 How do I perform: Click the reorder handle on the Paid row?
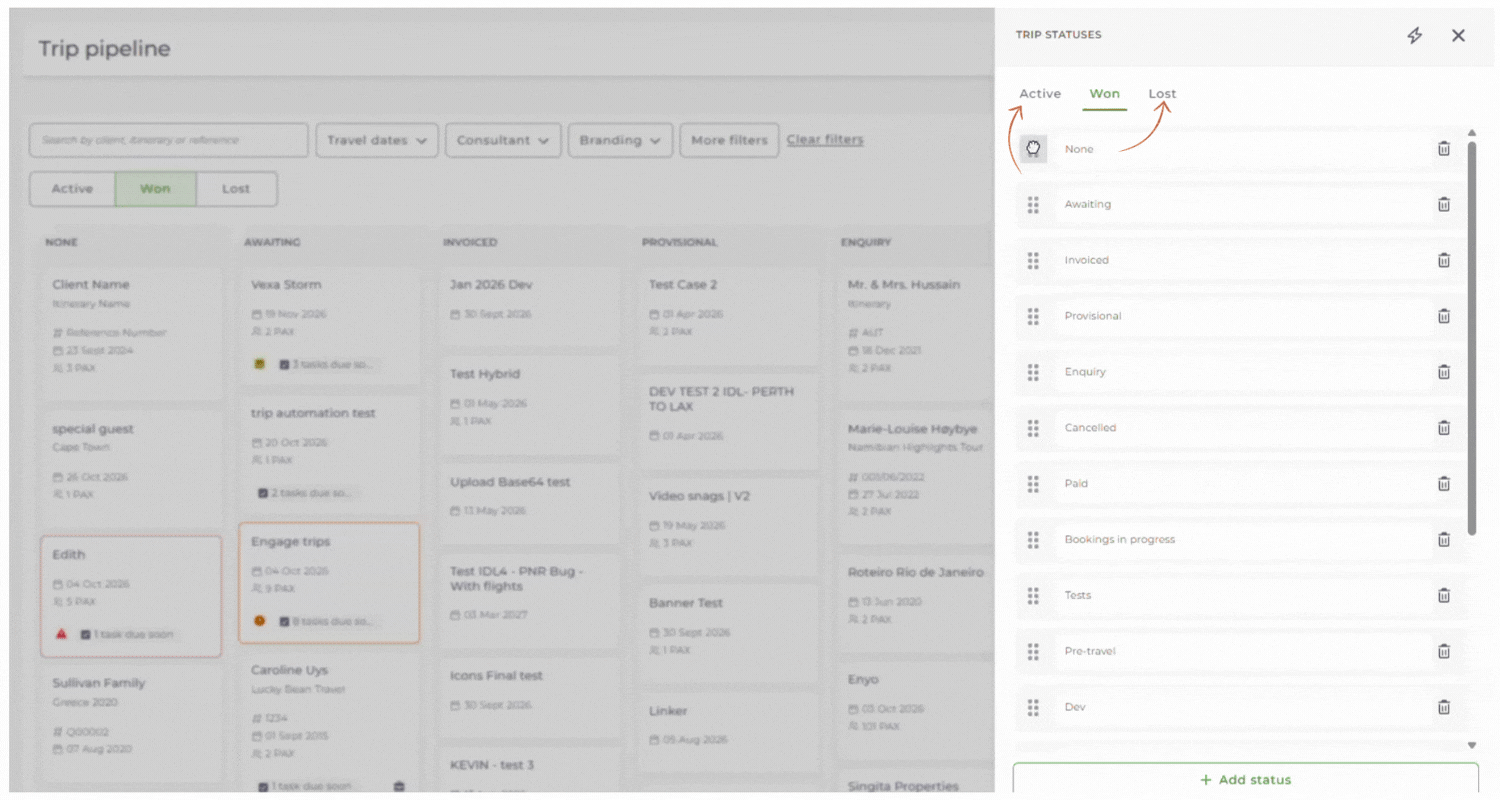(1033, 484)
